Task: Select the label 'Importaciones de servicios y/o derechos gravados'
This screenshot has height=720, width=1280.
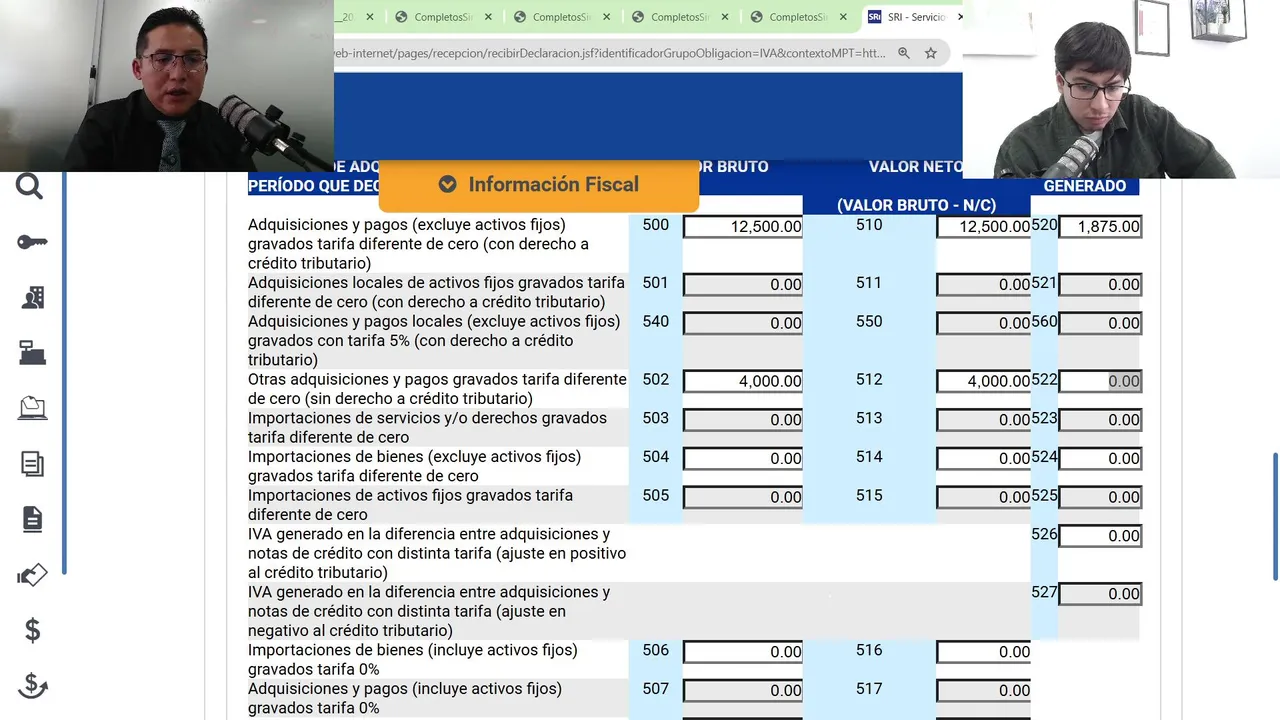Action: [x=427, y=418]
